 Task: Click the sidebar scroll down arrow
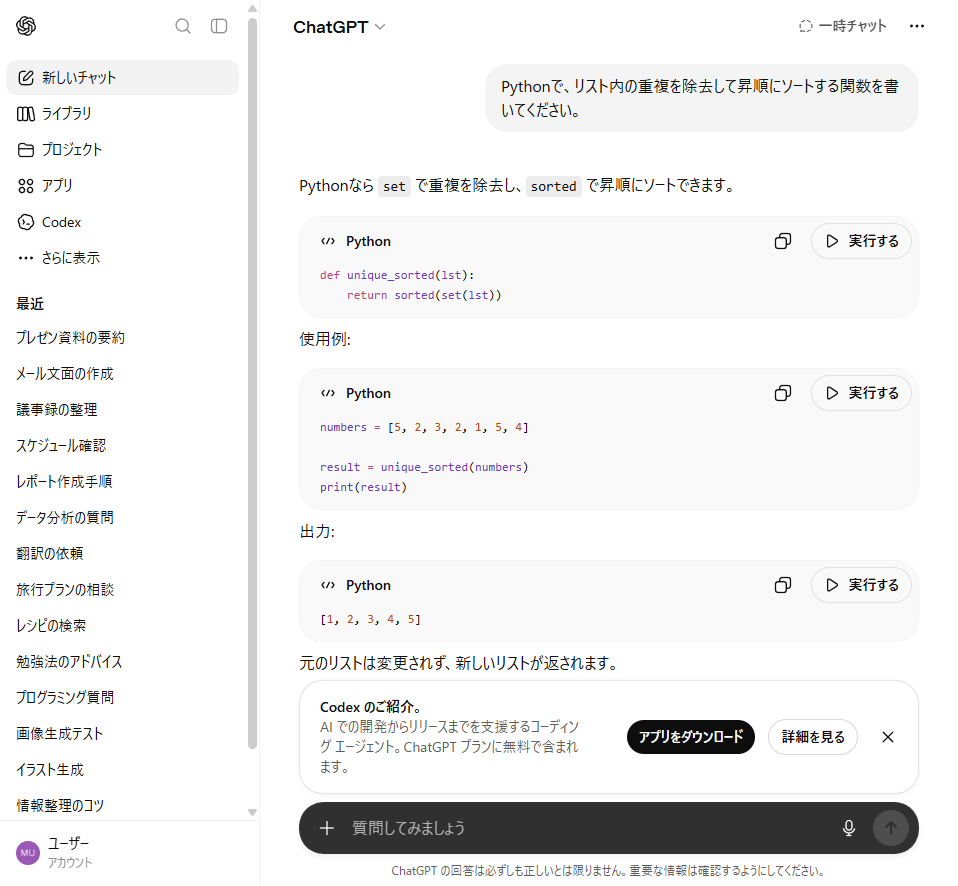point(252,813)
